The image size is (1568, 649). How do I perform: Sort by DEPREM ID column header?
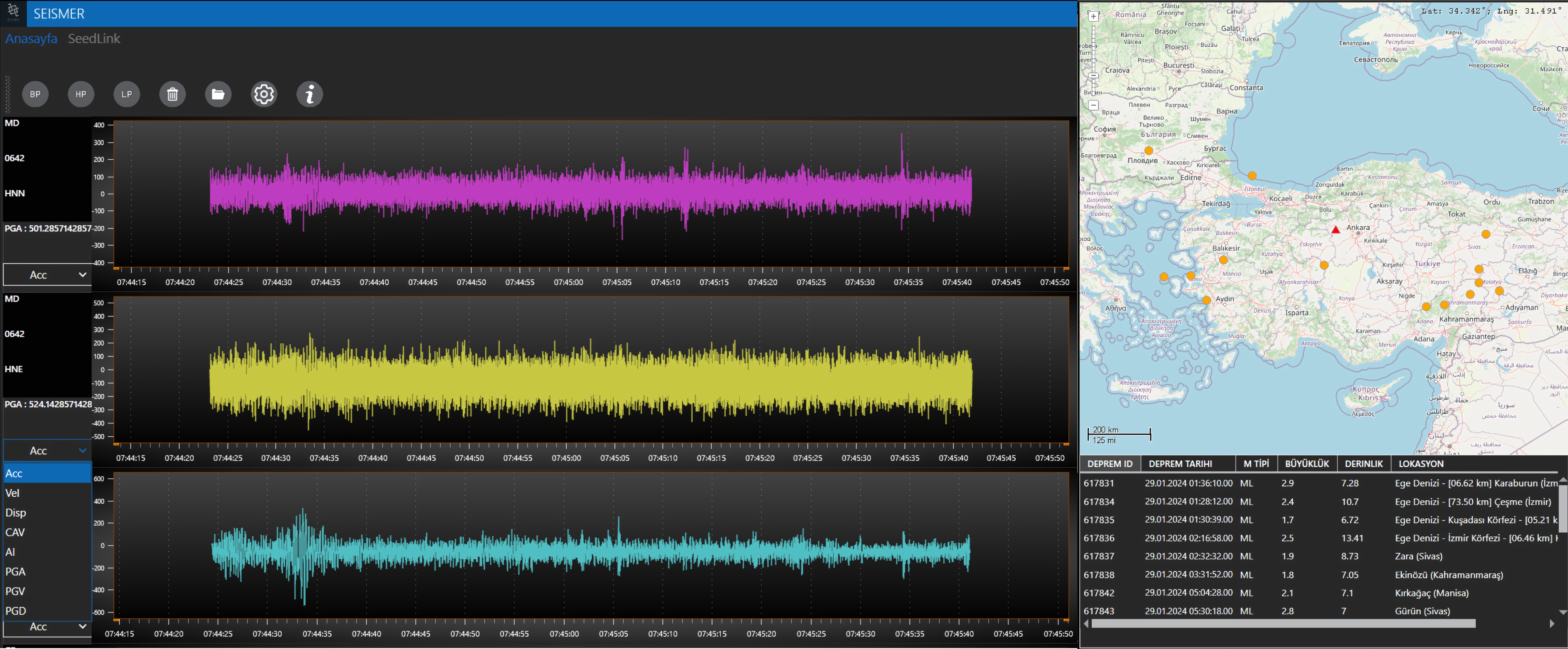[1110, 463]
